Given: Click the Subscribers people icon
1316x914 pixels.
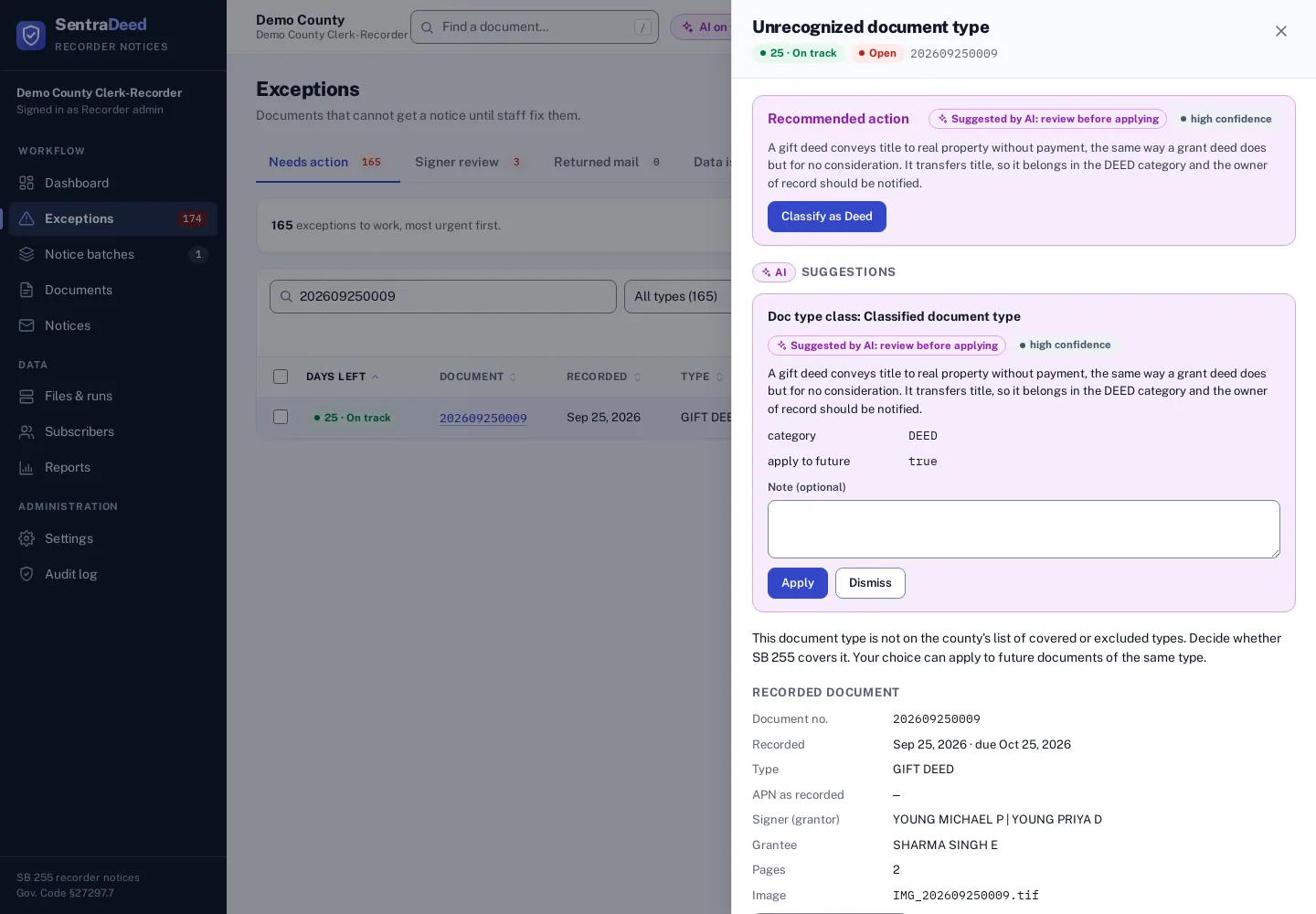Looking at the screenshot, I should point(27,431).
